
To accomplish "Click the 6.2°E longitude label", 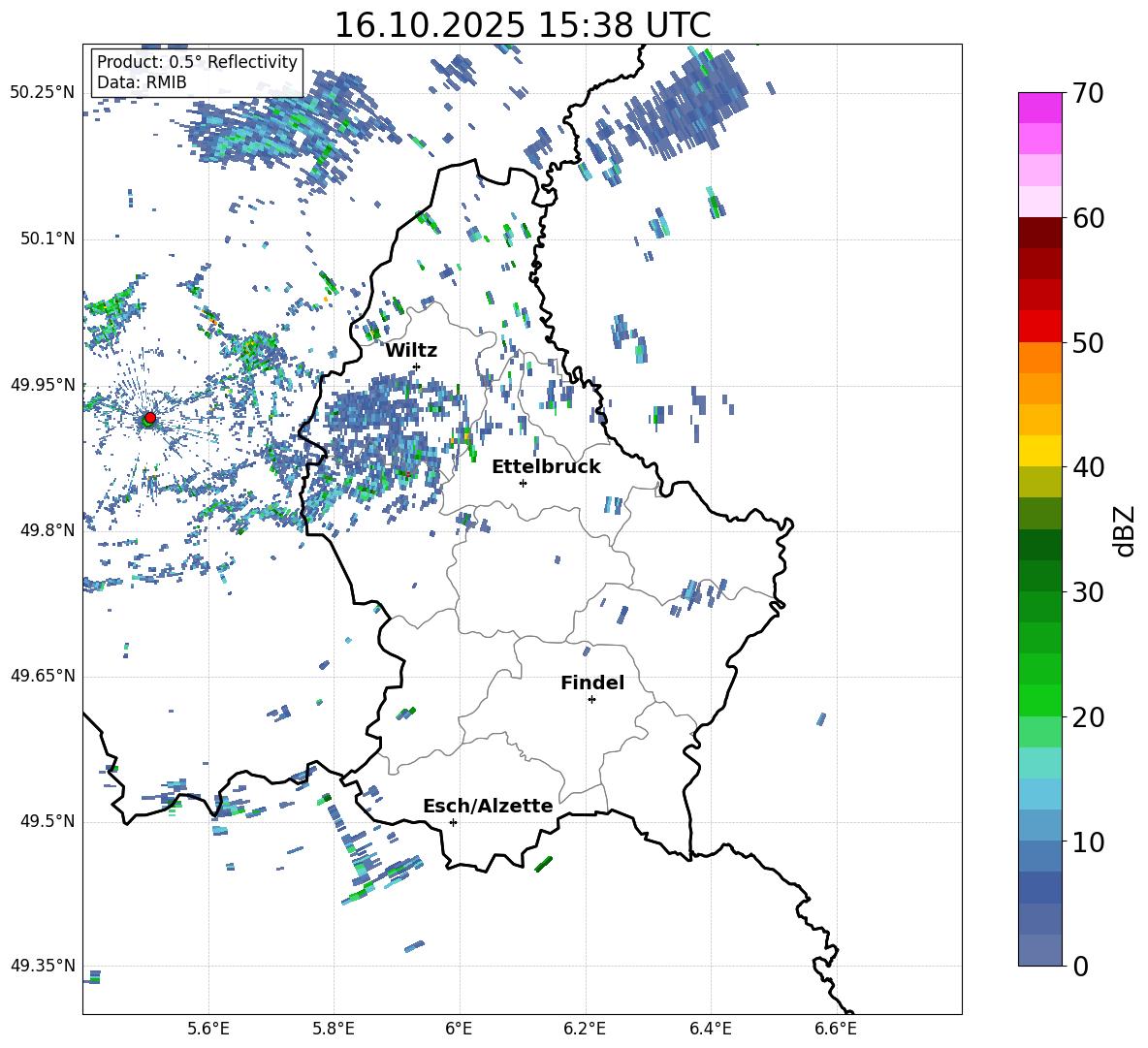I will [x=585, y=1029].
